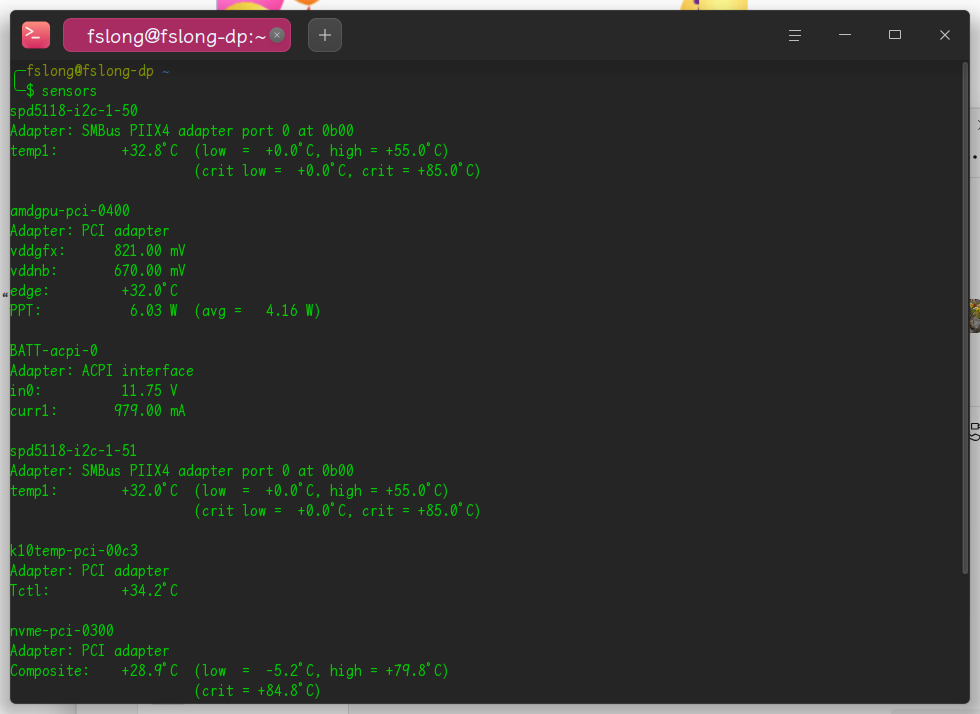Select the fslong@fslong-dp:~ tab
This screenshot has height=714, width=980.
(x=177, y=36)
